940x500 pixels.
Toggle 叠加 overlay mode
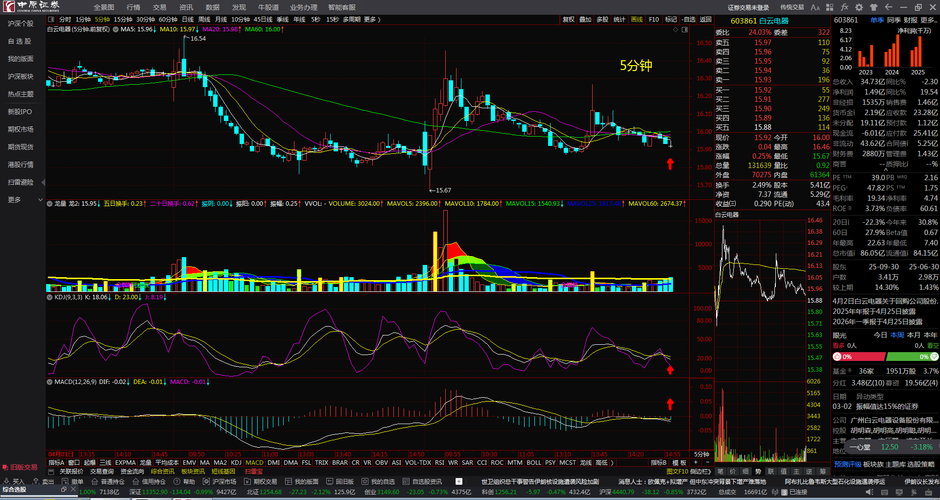[585, 19]
